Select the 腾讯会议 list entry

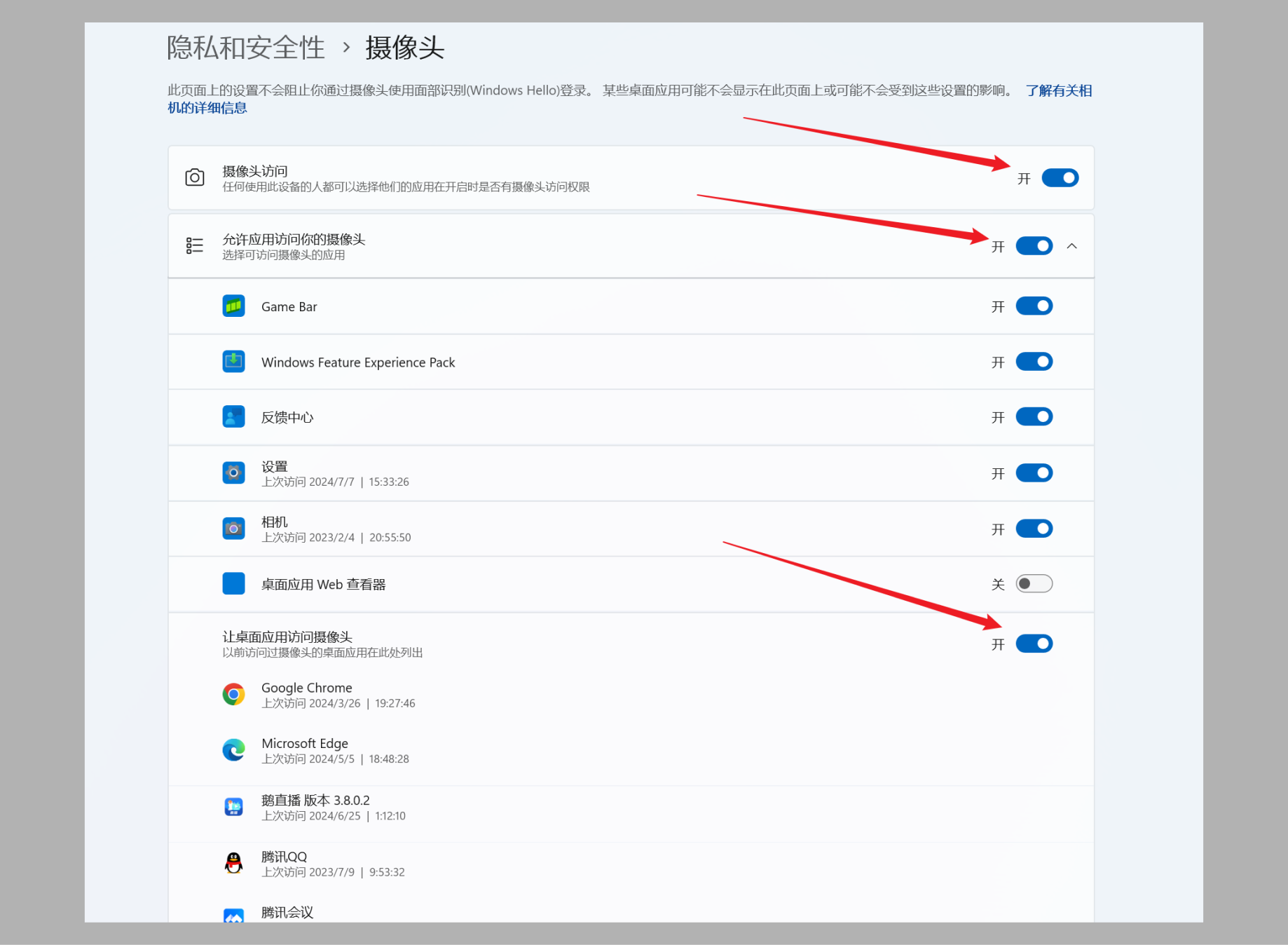click(631, 913)
